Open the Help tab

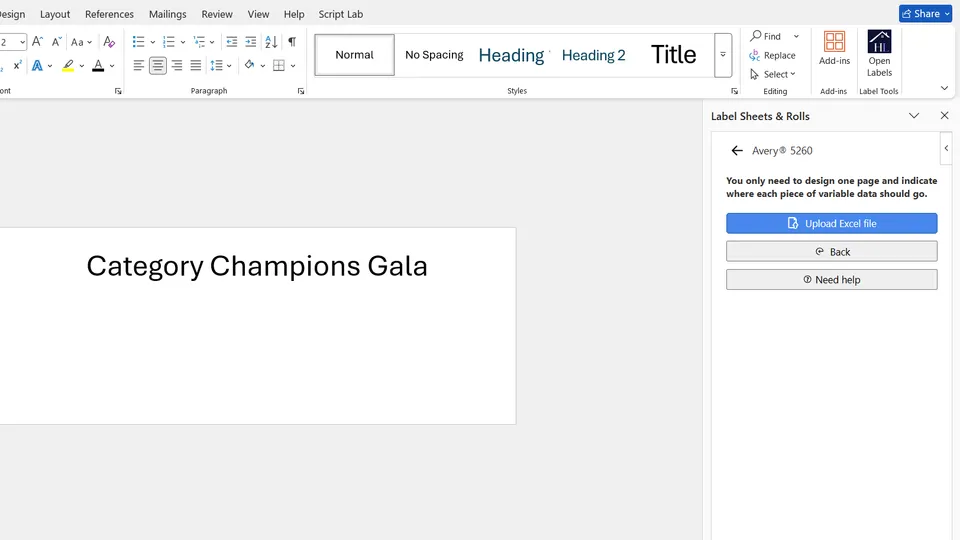(293, 13)
